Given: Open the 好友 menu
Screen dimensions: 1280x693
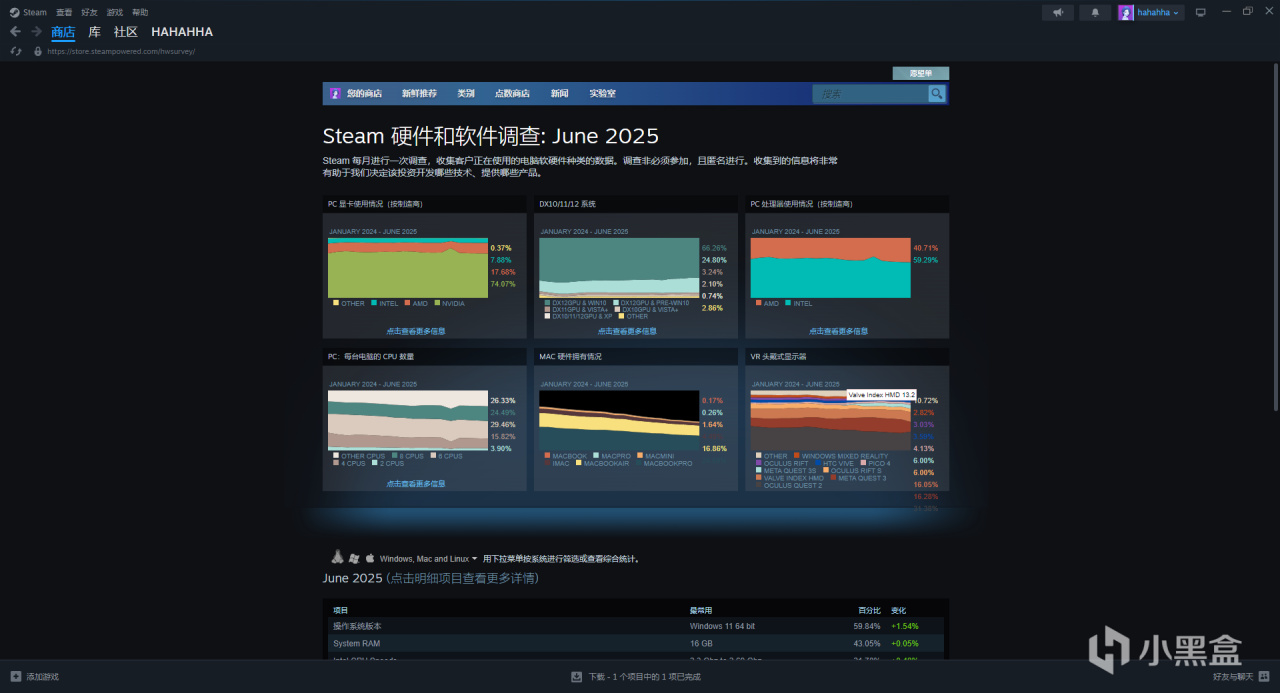Looking at the screenshot, I should 90,12.
